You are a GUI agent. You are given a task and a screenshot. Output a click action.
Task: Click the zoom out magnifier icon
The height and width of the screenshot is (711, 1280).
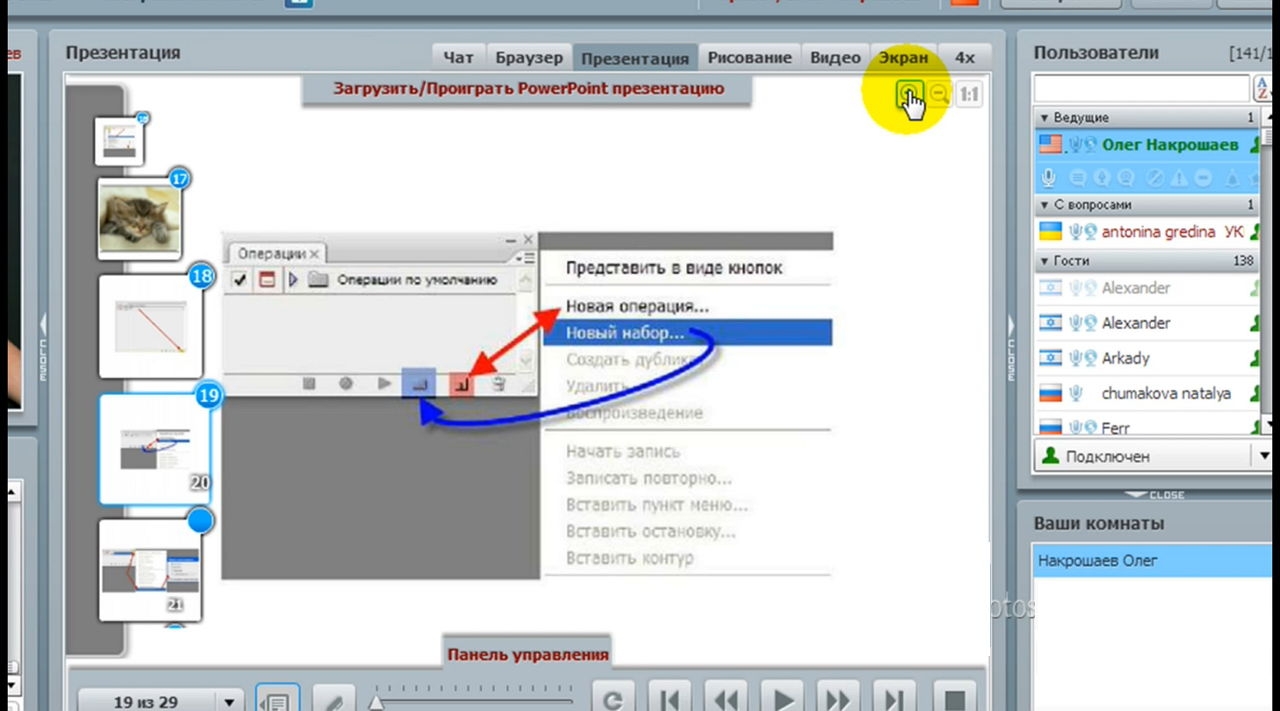pos(938,94)
